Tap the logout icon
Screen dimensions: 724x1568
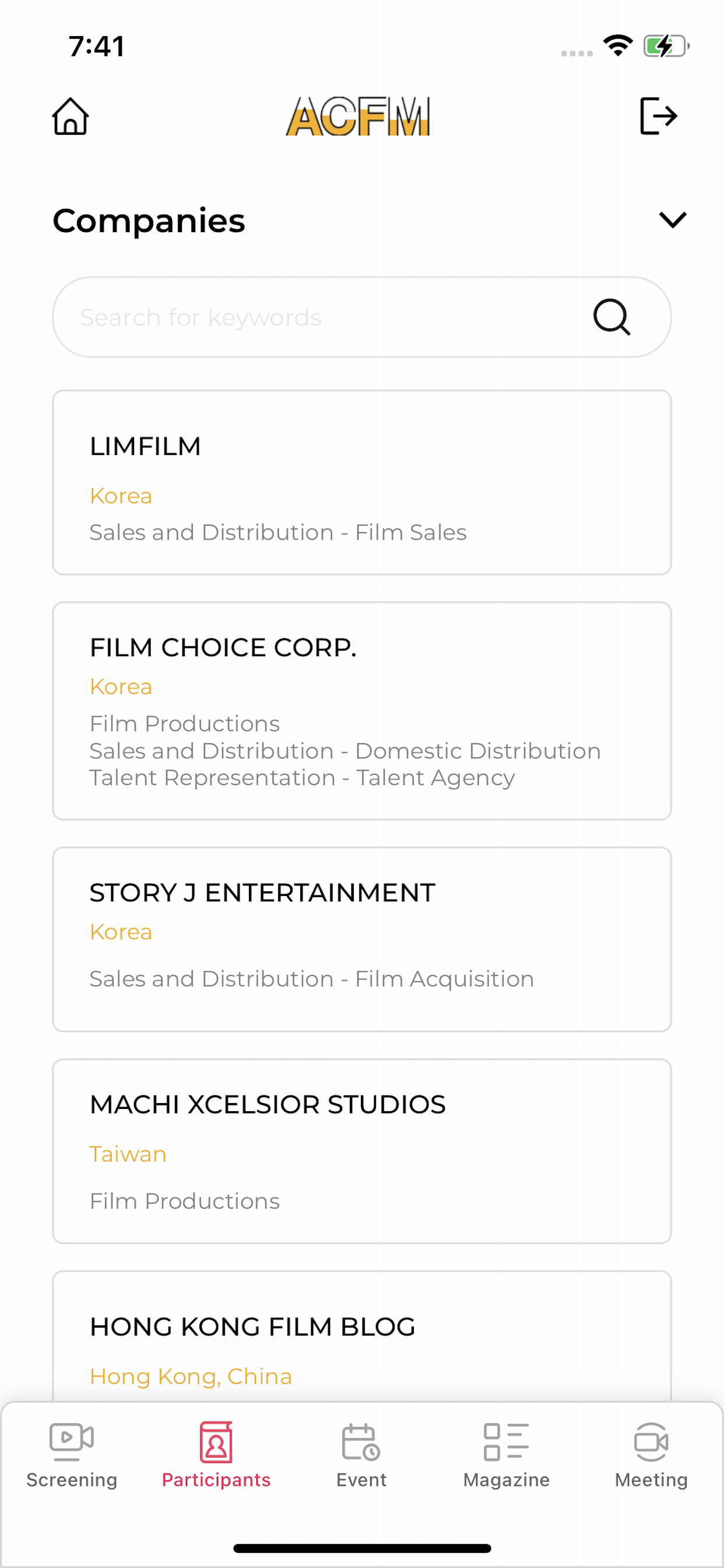pos(659,116)
